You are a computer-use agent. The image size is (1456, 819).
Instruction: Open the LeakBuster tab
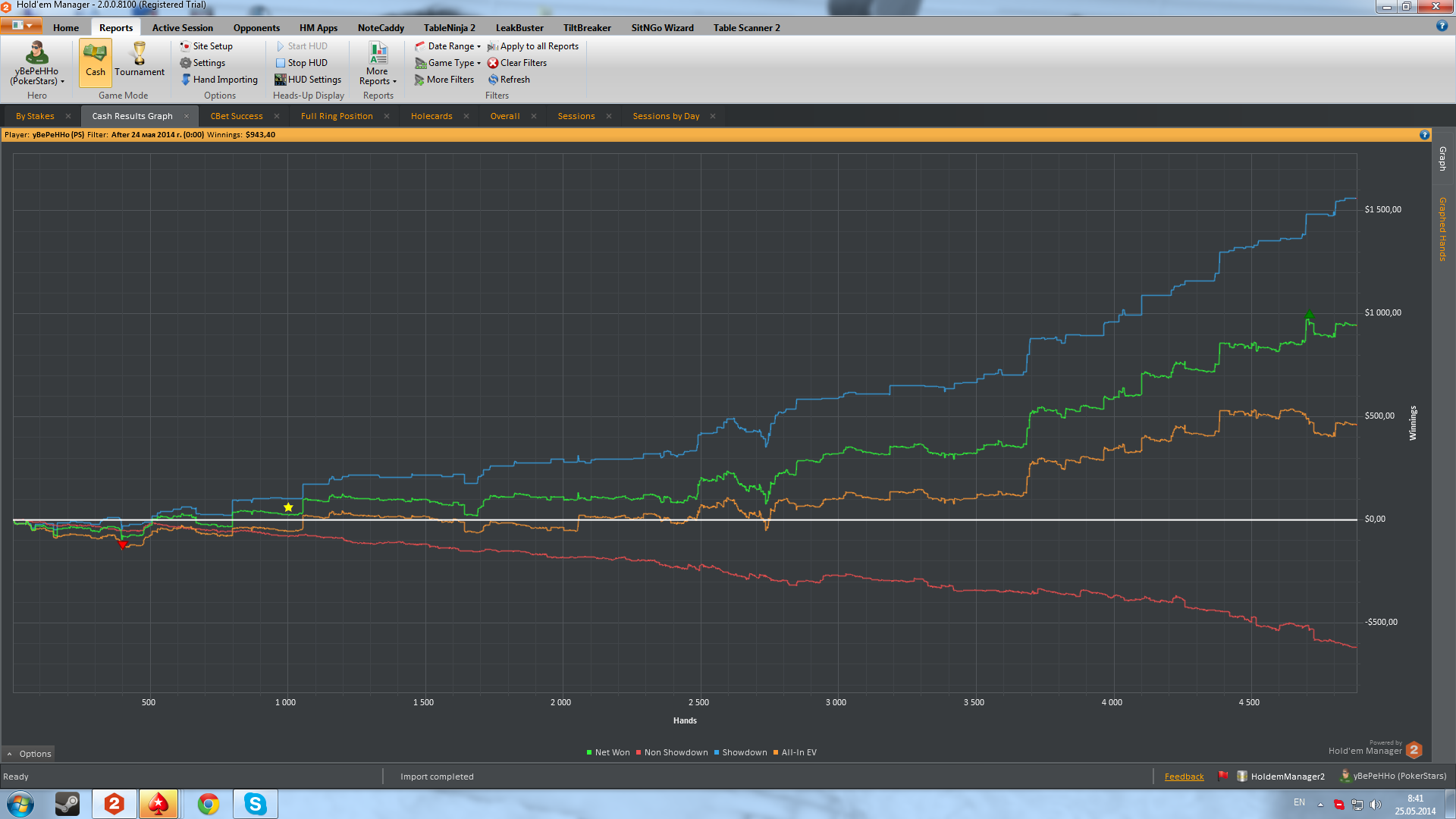tap(519, 28)
